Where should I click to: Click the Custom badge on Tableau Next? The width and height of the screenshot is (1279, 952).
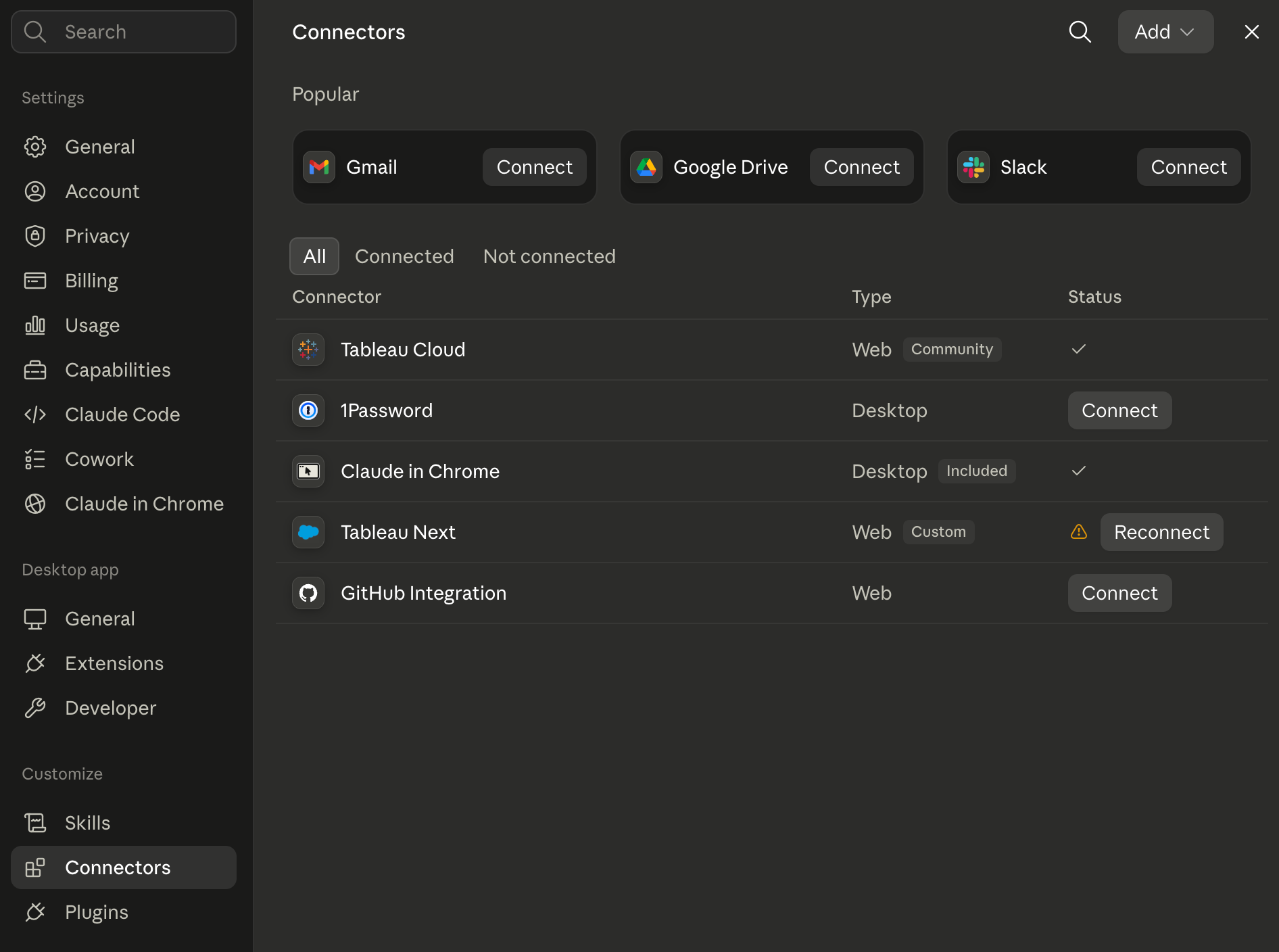coord(938,532)
